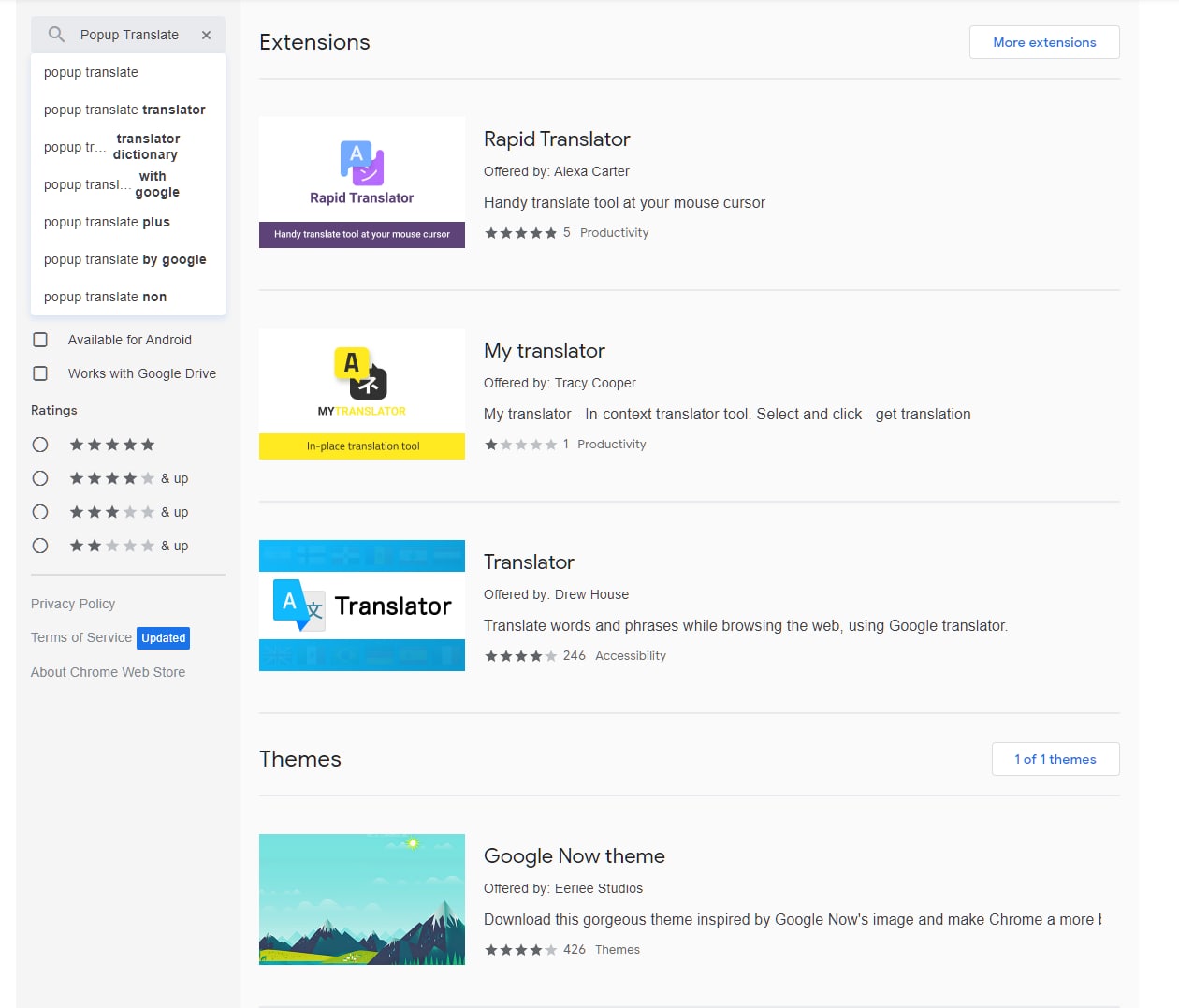Select two stars & up radio button

tap(40, 546)
